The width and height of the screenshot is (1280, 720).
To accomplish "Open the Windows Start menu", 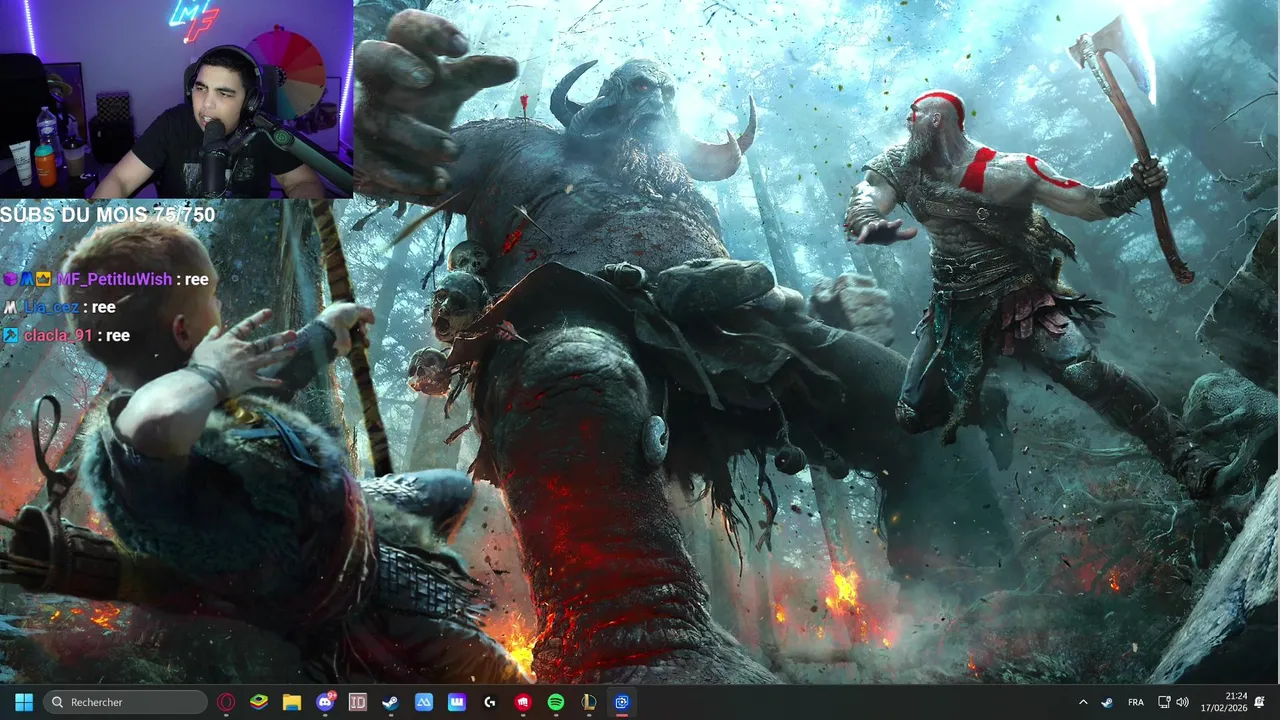I will (24, 702).
